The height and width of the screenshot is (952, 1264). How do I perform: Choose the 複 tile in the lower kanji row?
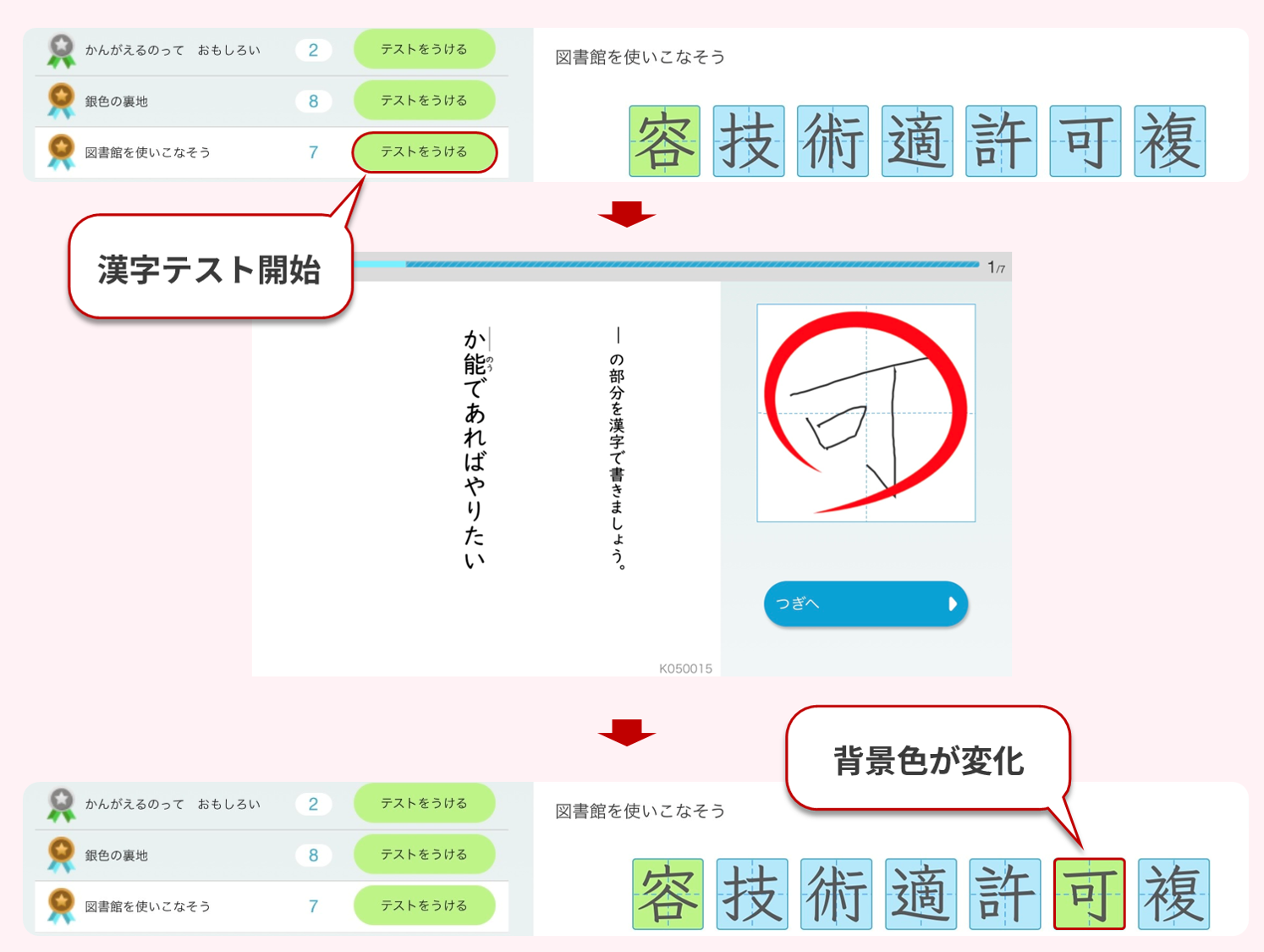tap(1173, 894)
